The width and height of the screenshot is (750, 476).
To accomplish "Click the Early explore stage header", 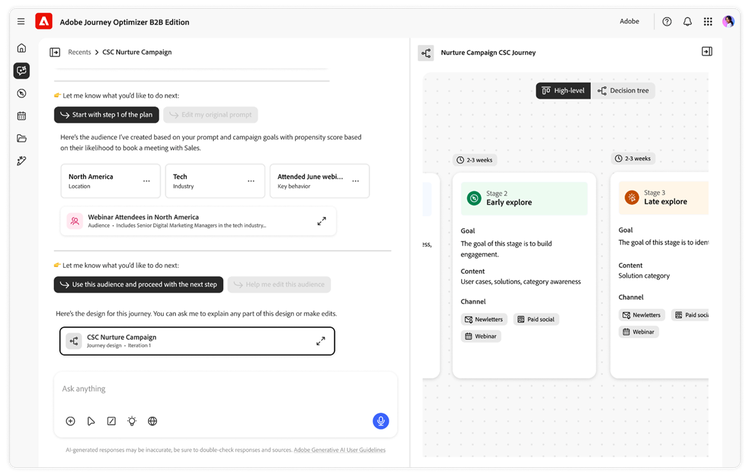I will point(524,198).
